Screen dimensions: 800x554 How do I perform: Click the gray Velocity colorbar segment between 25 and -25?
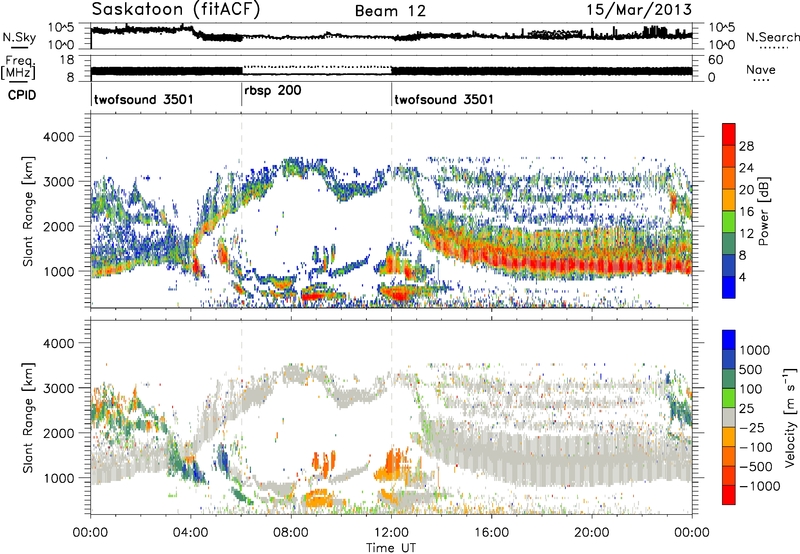729,417
